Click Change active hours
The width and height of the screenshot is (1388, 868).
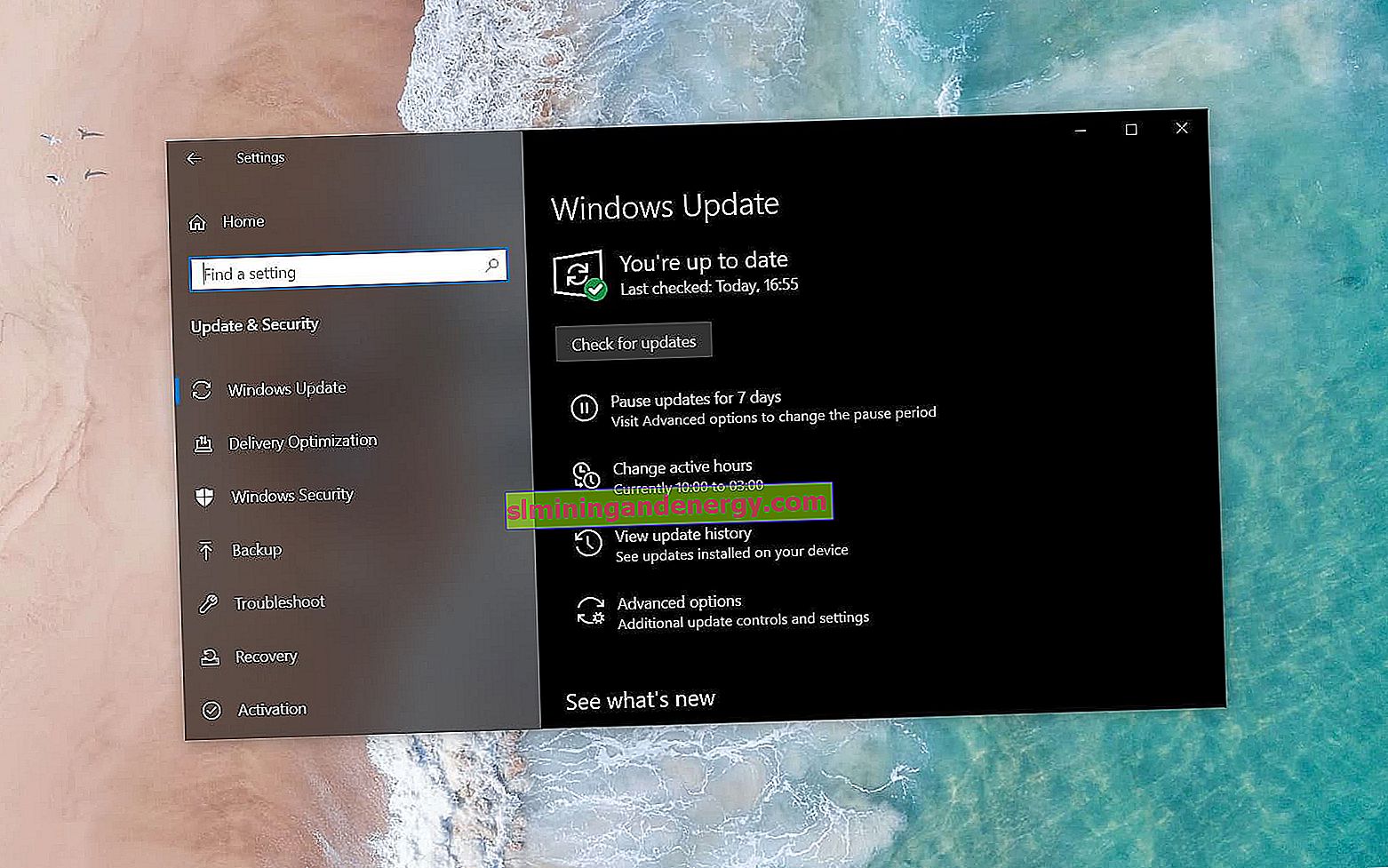coord(682,467)
